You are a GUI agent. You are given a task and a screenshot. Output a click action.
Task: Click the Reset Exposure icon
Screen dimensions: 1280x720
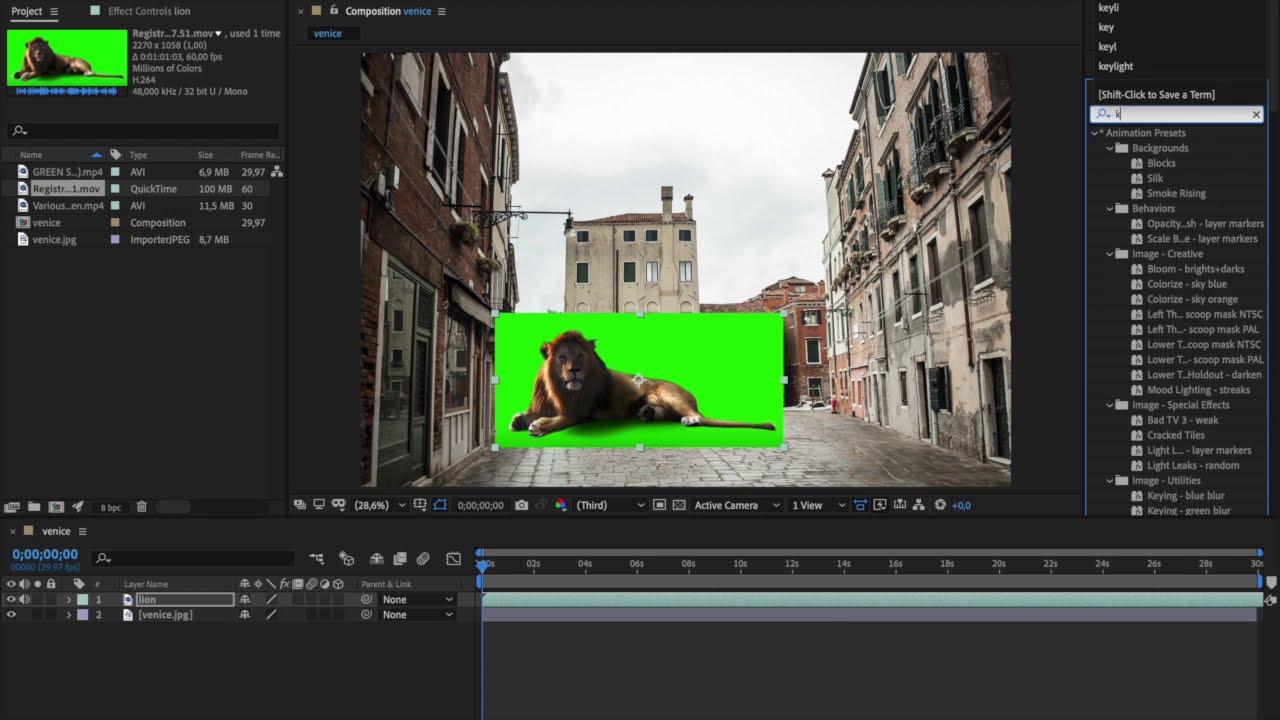pyautogui.click(x=940, y=505)
